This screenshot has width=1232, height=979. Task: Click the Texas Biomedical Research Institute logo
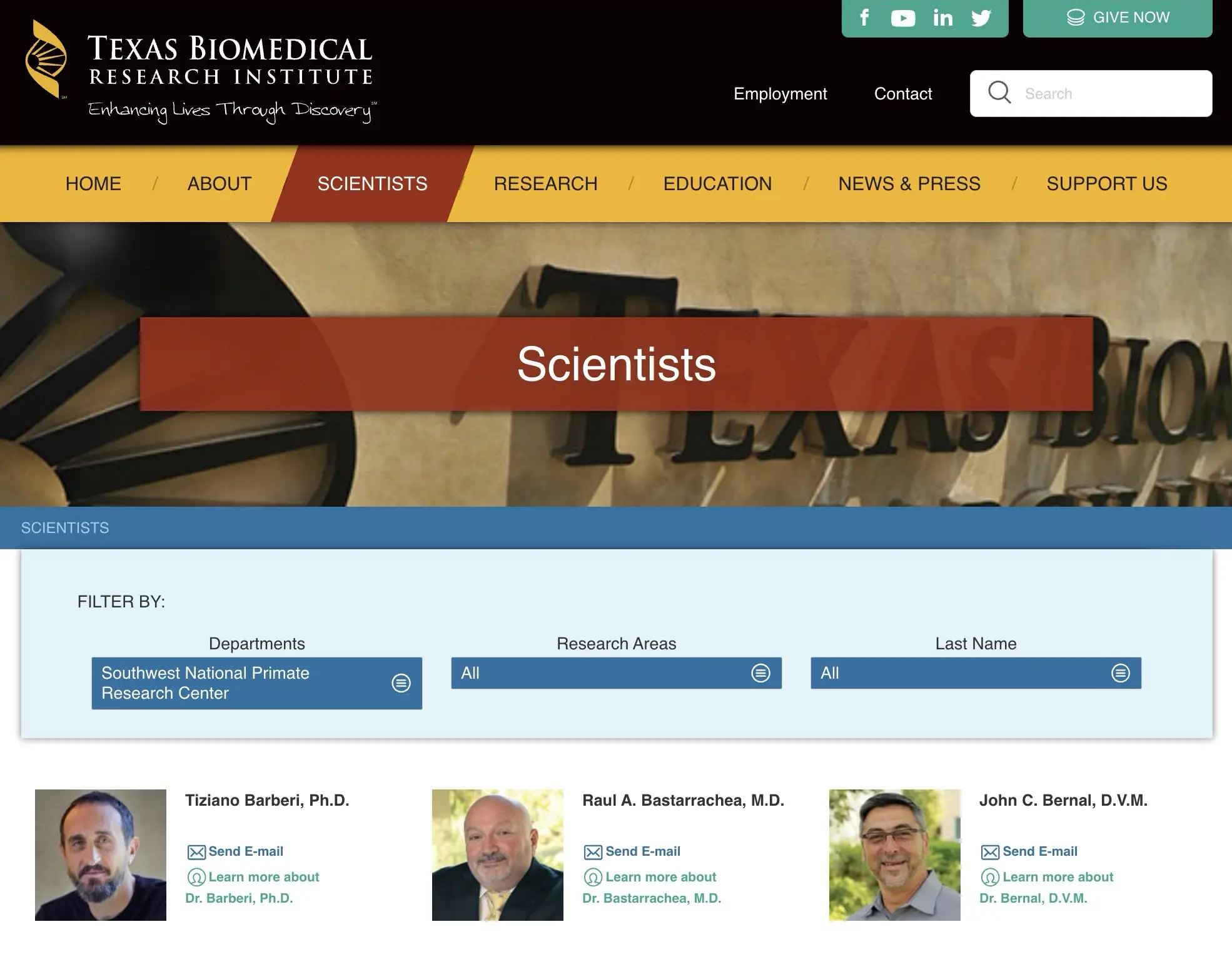[x=200, y=71]
